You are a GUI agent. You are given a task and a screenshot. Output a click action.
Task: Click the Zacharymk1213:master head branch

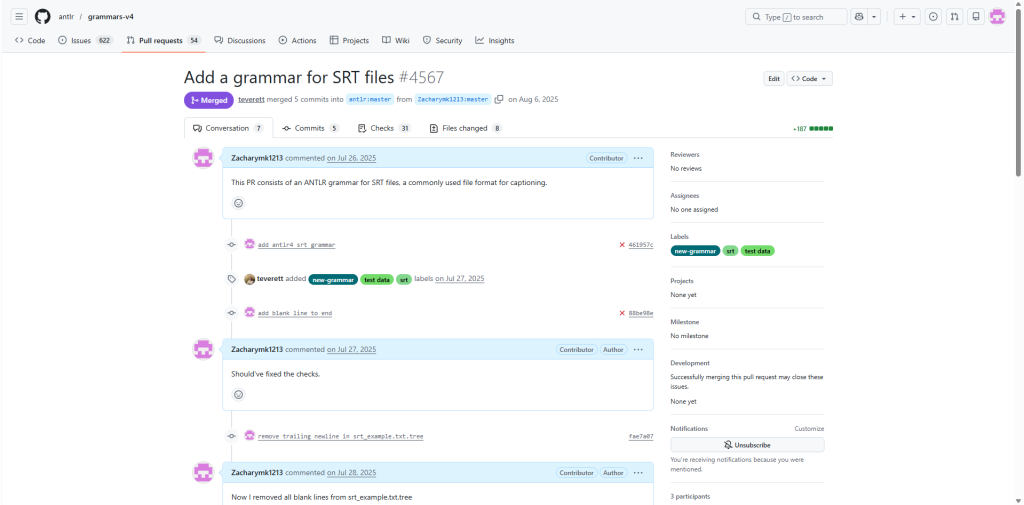[x=453, y=99]
